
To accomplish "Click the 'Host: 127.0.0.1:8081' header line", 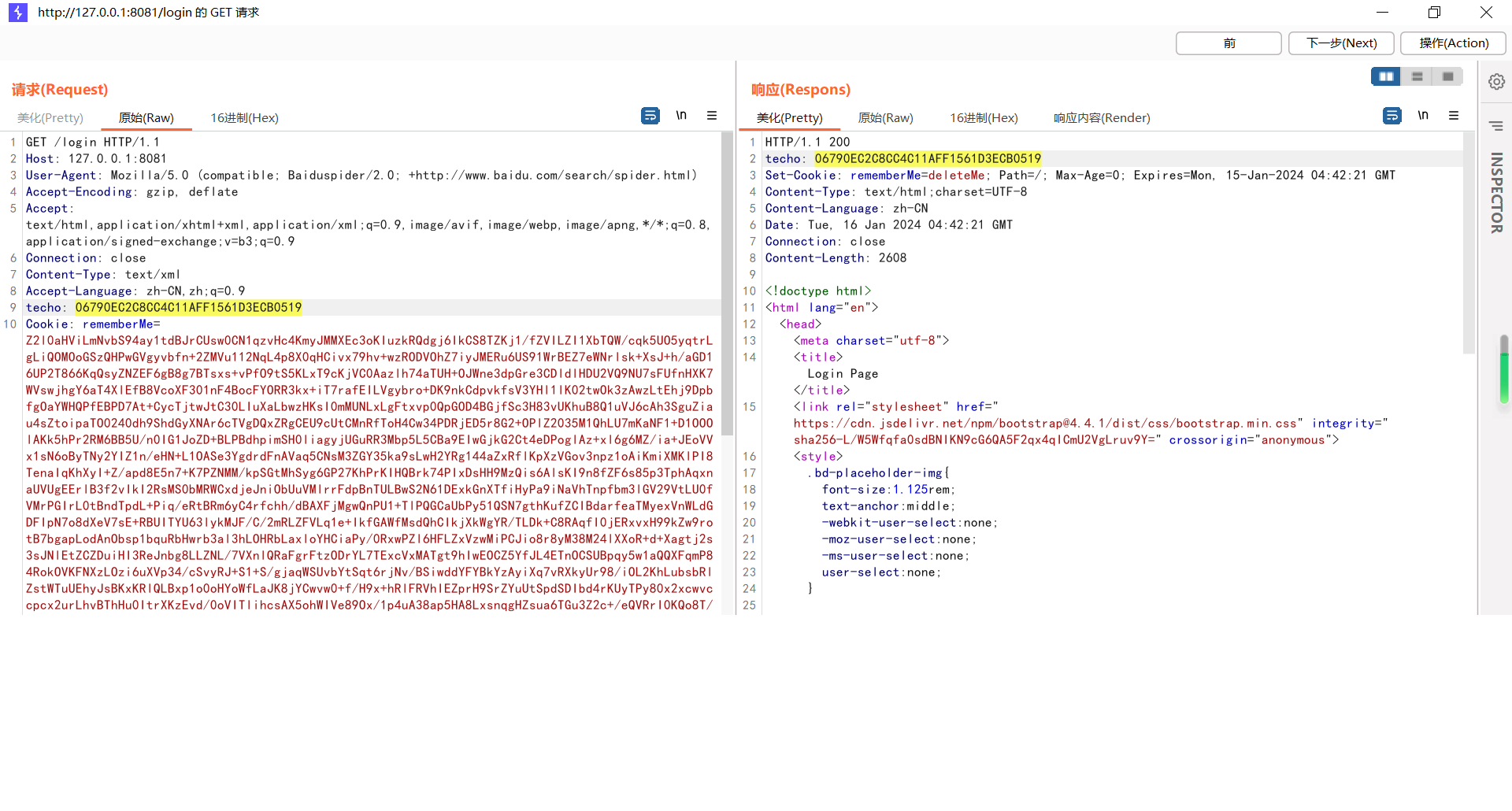I will pos(96,159).
